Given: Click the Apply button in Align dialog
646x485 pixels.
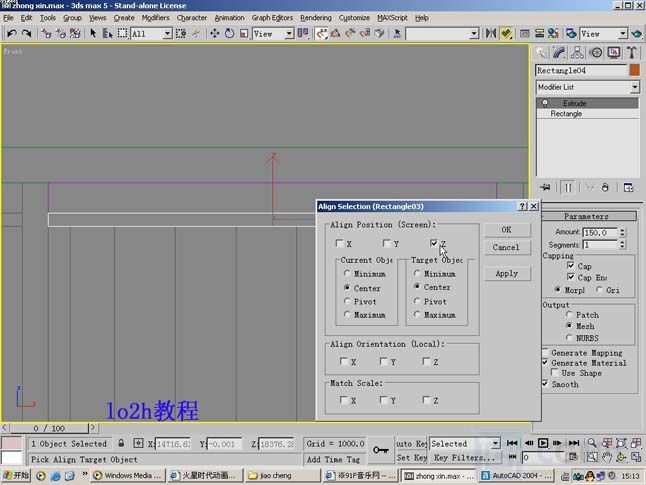Looking at the screenshot, I should (507, 273).
